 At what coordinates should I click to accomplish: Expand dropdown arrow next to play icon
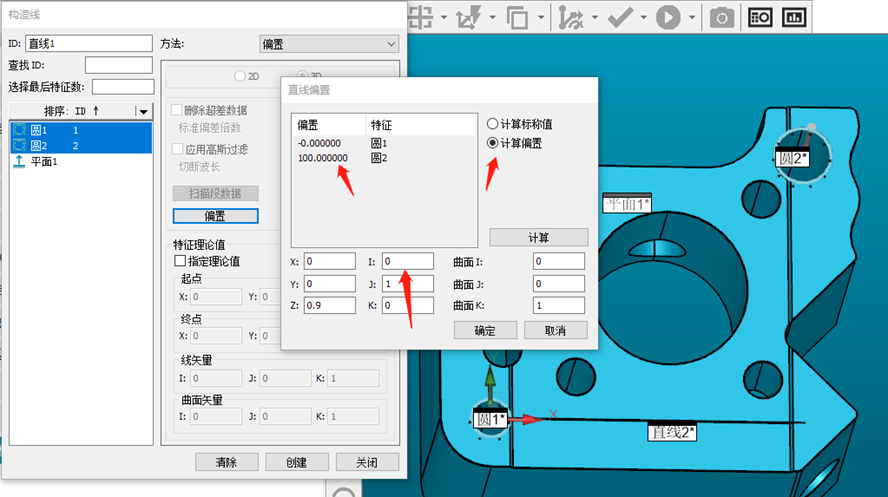point(690,17)
